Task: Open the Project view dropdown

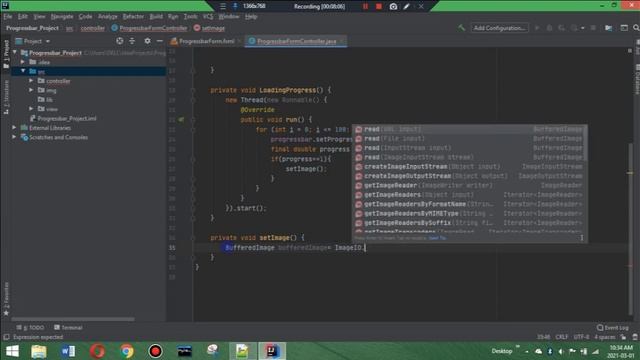Action: (33, 41)
